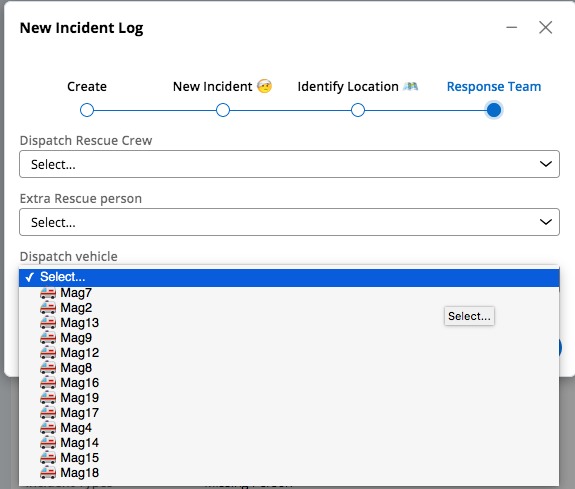Click the Response Team step label
This screenshot has width=575, height=489.
pos(494,87)
